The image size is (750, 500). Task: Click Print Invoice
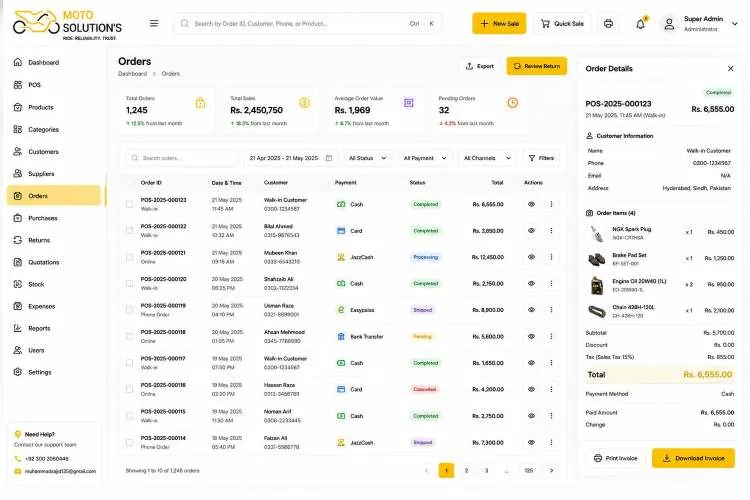pyautogui.click(x=616, y=458)
